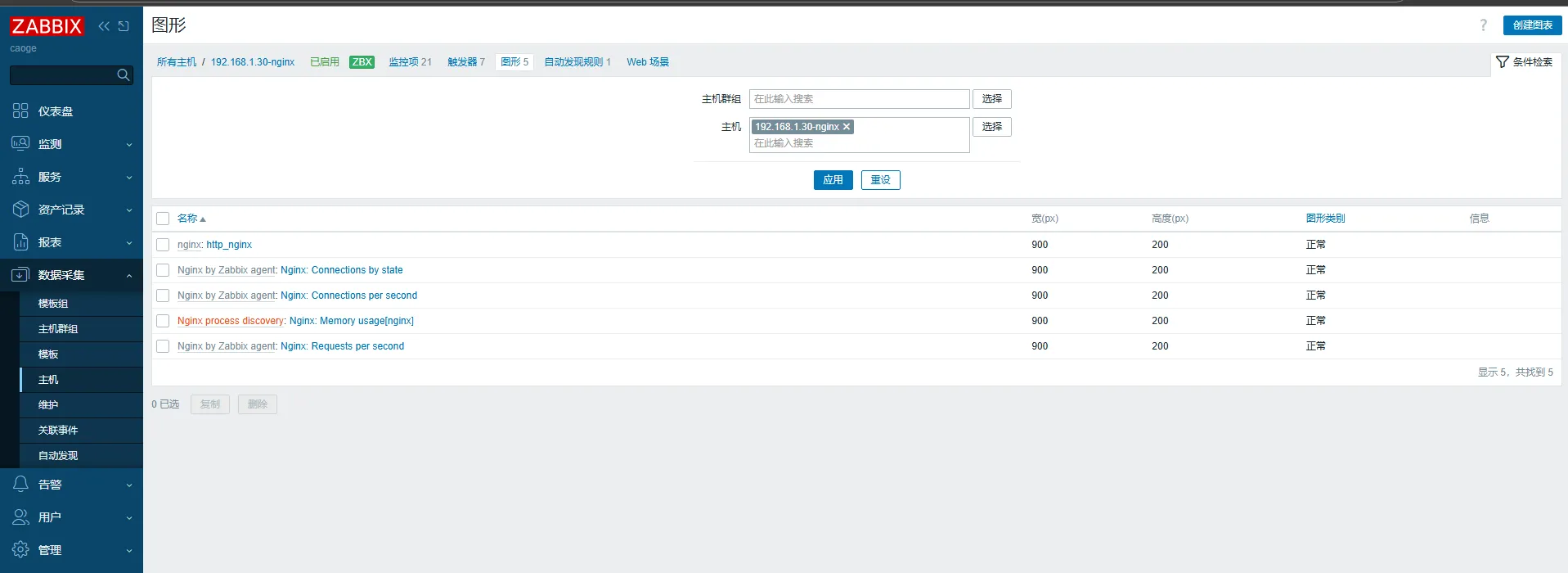Click the 重设 reset button
This screenshot has height=573, width=1568.
880,180
